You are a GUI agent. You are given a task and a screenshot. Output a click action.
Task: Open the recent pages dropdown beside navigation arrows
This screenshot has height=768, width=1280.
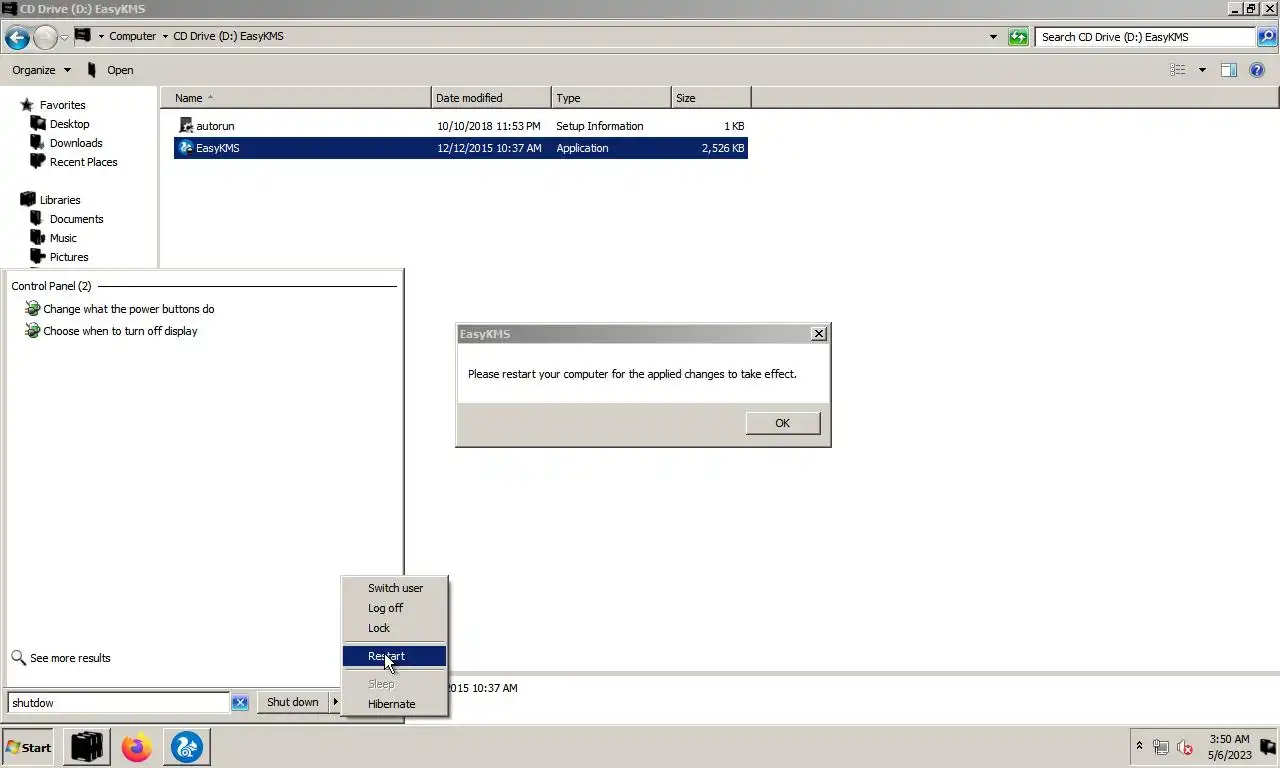coord(64,37)
